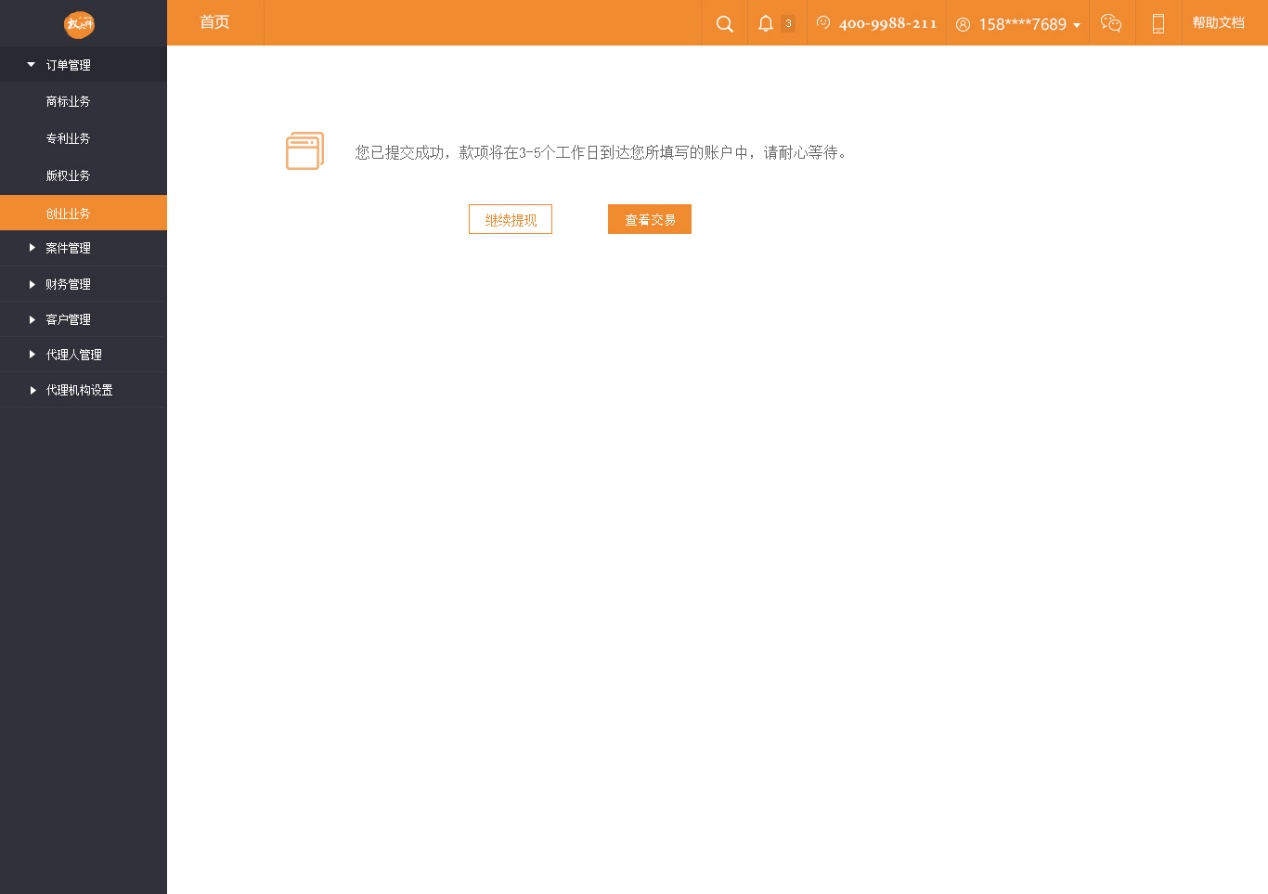Select the highlighted 创业业务 menu item

tap(68, 213)
